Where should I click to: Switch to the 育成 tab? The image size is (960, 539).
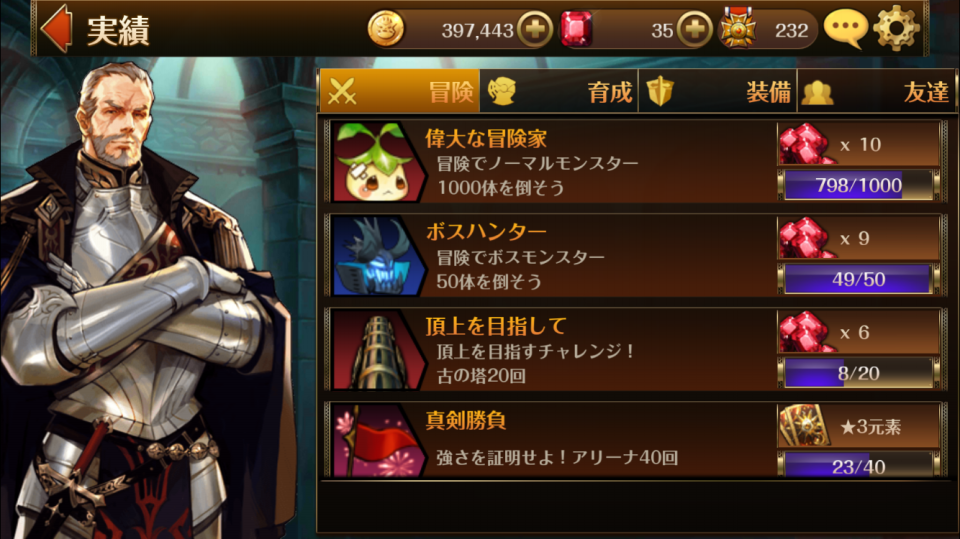tap(558, 92)
